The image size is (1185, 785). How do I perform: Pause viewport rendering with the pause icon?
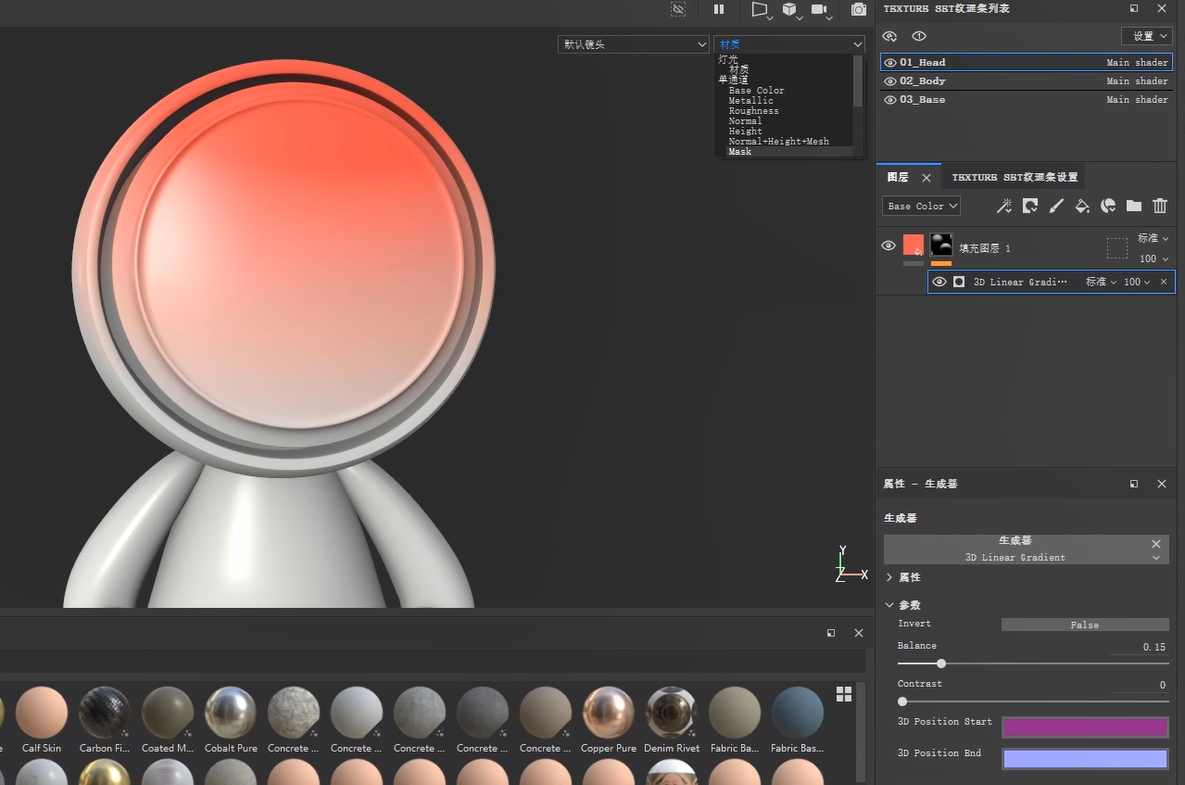(719, 9)
